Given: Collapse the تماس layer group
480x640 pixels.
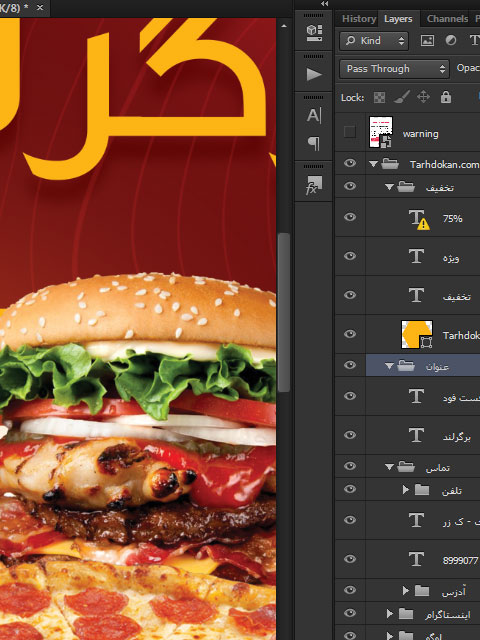Looking at the screenshot, I should 389,466.
